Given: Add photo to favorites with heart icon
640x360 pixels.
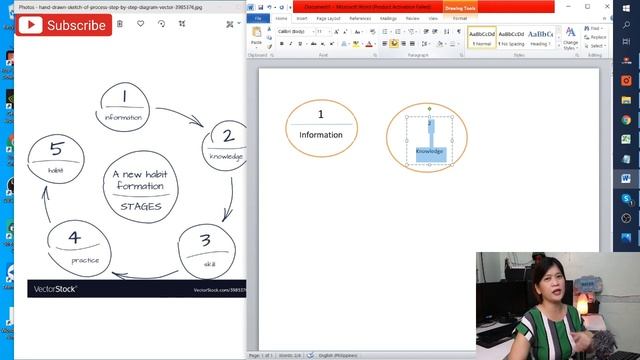Looking at the screenshot, I should click(140, 24).
